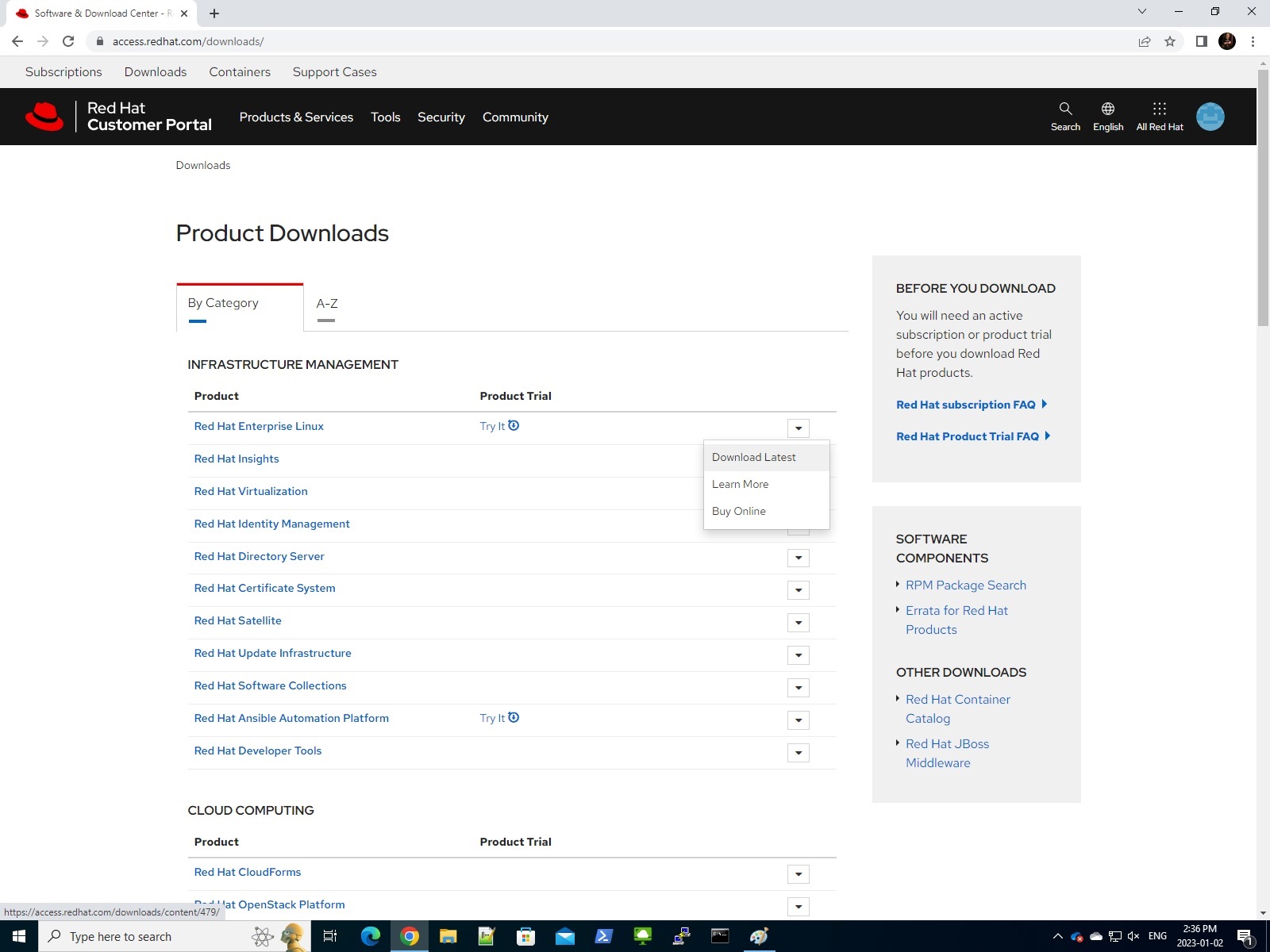Open Support Cases link
The width and height of the screenshot is (1270, 952).
coord(335,71)
